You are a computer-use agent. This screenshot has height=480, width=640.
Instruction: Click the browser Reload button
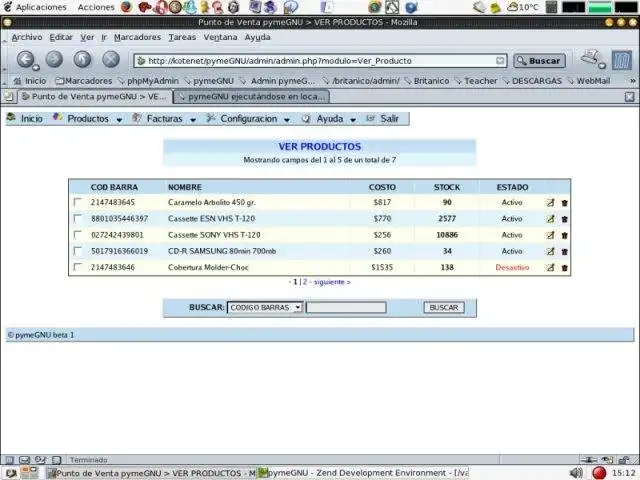click(x=82, y=60)
